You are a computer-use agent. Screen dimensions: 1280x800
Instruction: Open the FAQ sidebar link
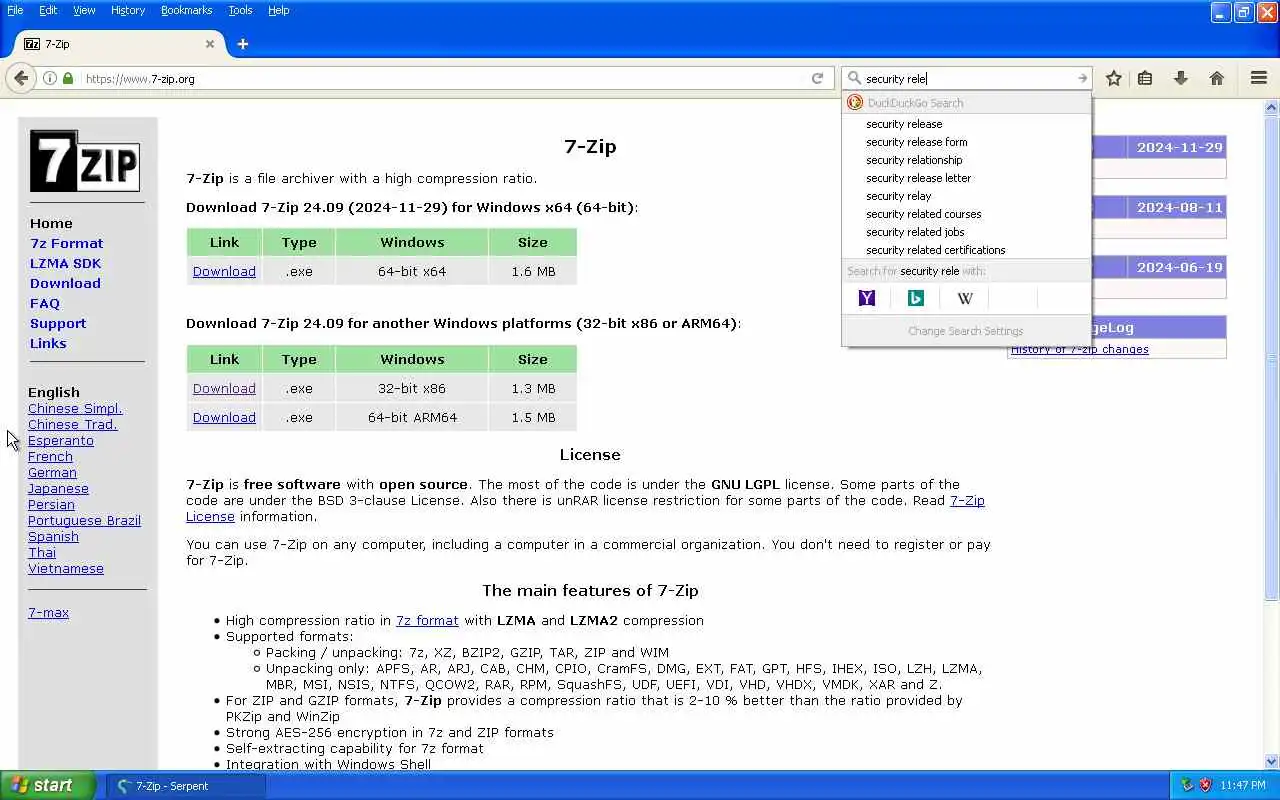pyautogui.click(x=45, y=303)
